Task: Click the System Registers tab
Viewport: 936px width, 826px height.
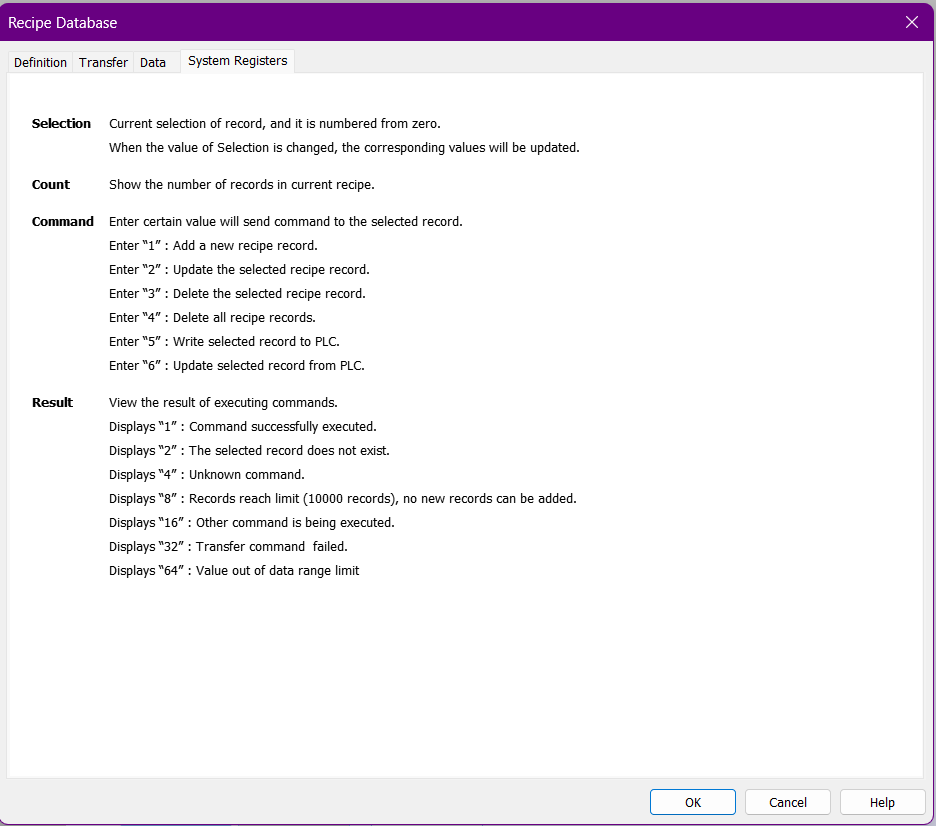Action: coord(237,61)
